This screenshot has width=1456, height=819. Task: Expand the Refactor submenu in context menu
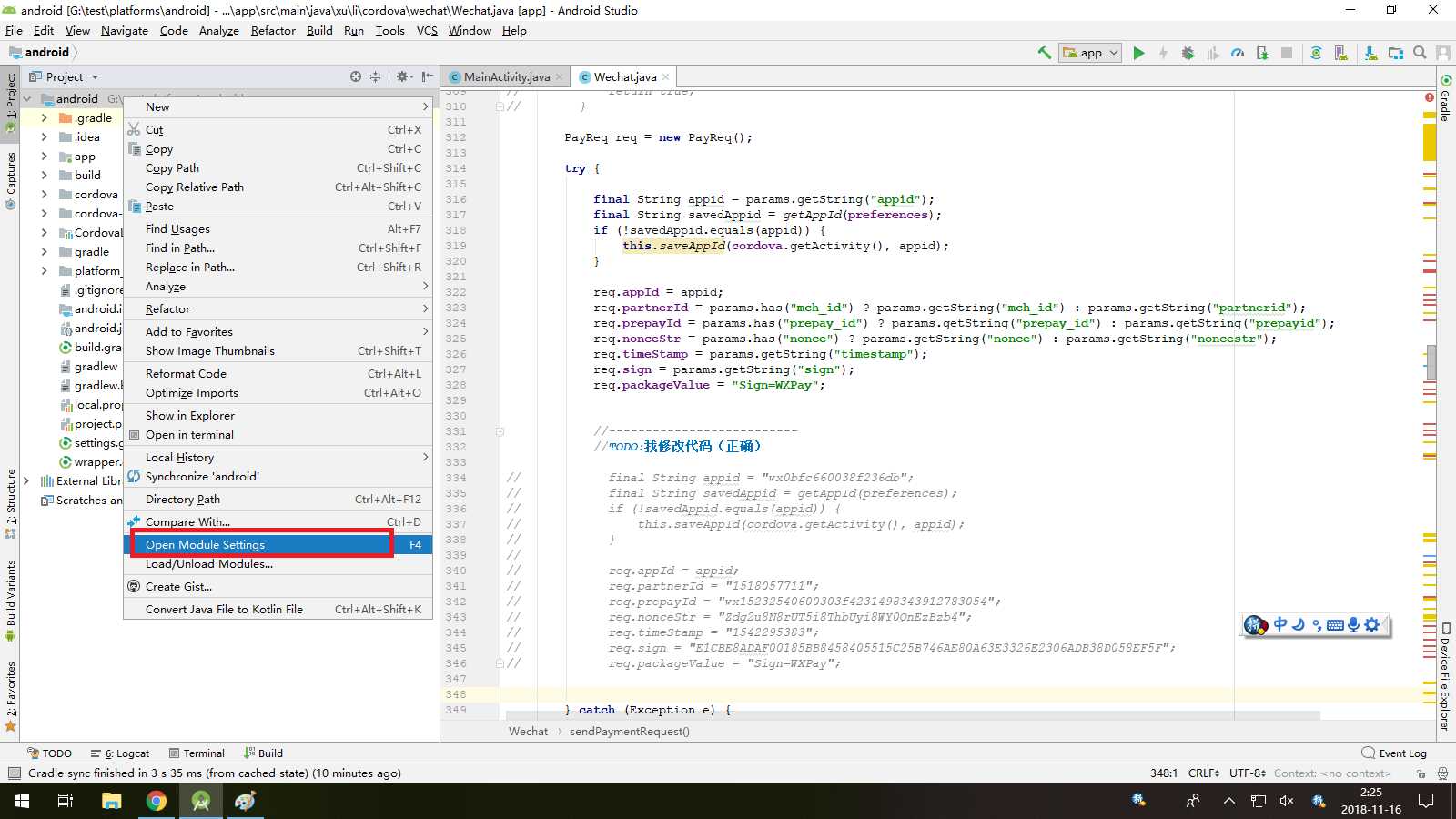point(278,308)
